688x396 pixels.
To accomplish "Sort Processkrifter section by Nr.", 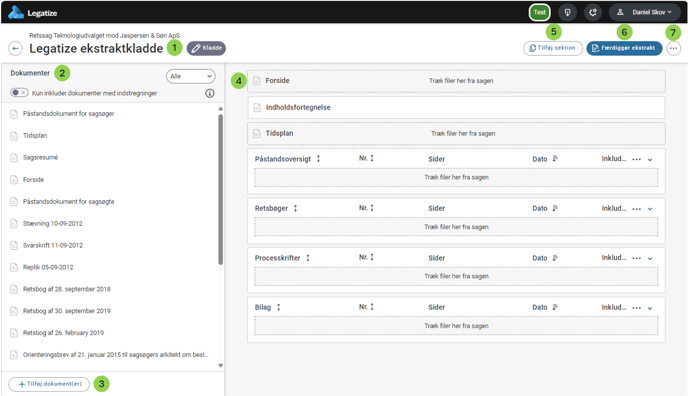I will pos(366,257).
